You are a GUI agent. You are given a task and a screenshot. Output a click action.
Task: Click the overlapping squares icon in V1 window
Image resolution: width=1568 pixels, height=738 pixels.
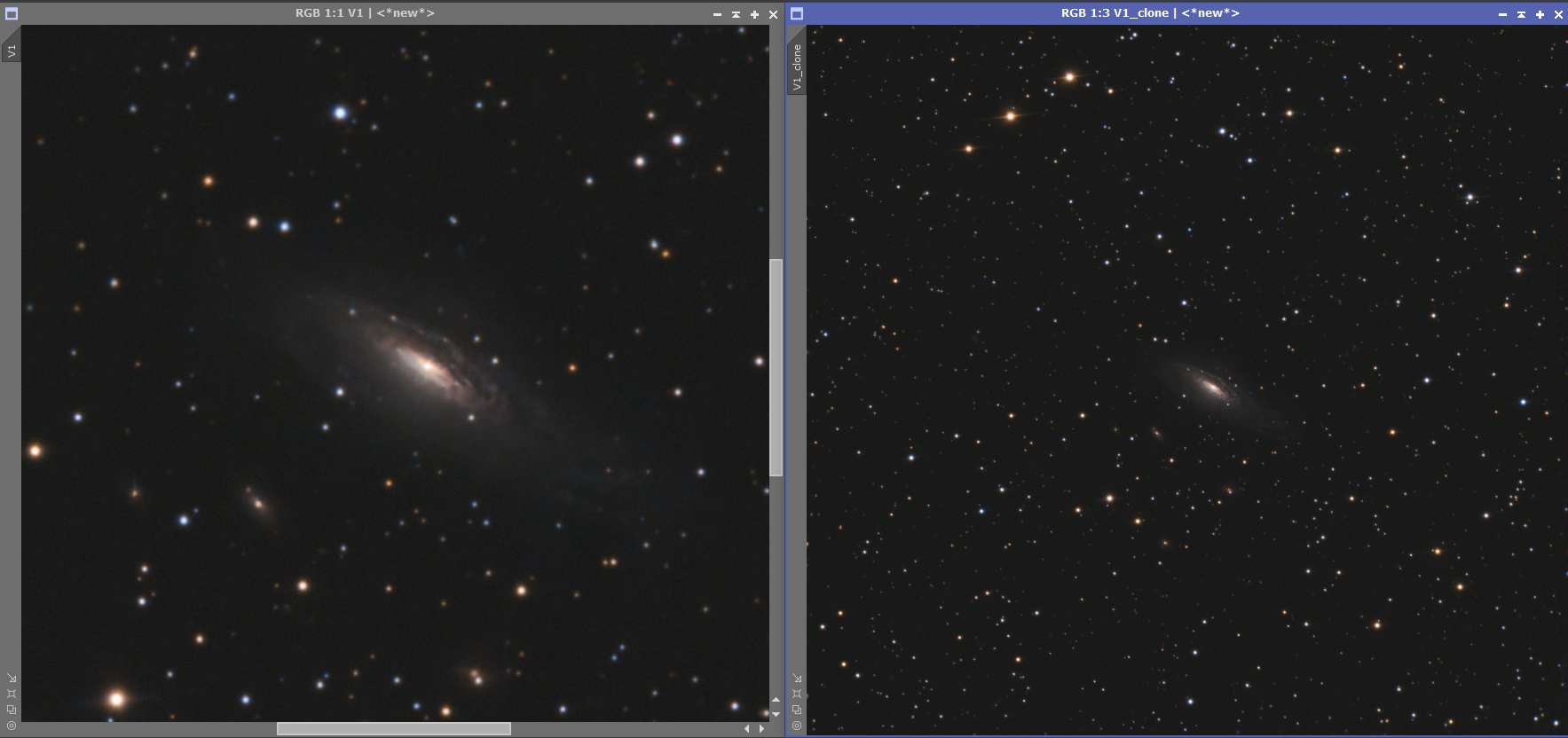[12, 710]
